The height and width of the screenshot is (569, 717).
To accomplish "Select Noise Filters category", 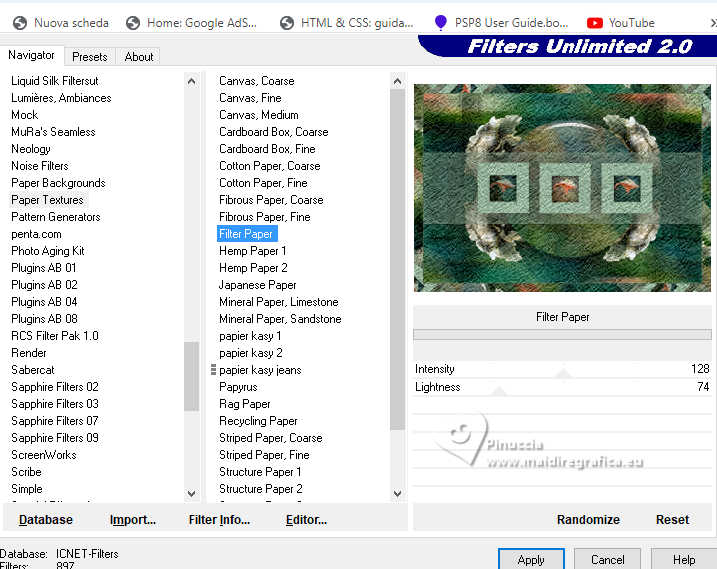I will click(39, 166).
